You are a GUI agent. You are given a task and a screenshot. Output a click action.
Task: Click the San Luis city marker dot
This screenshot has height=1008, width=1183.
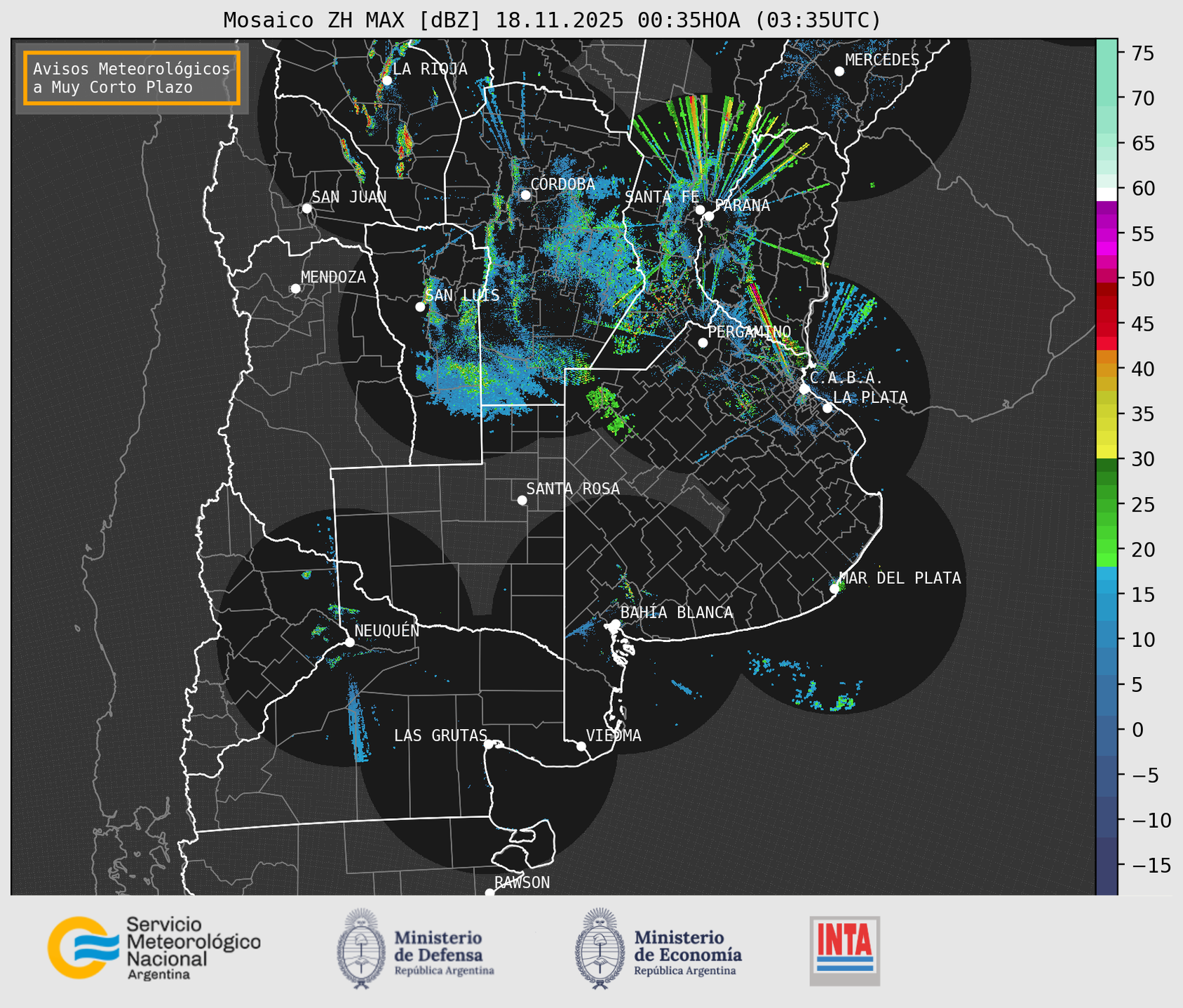click(x=420, y=307)
